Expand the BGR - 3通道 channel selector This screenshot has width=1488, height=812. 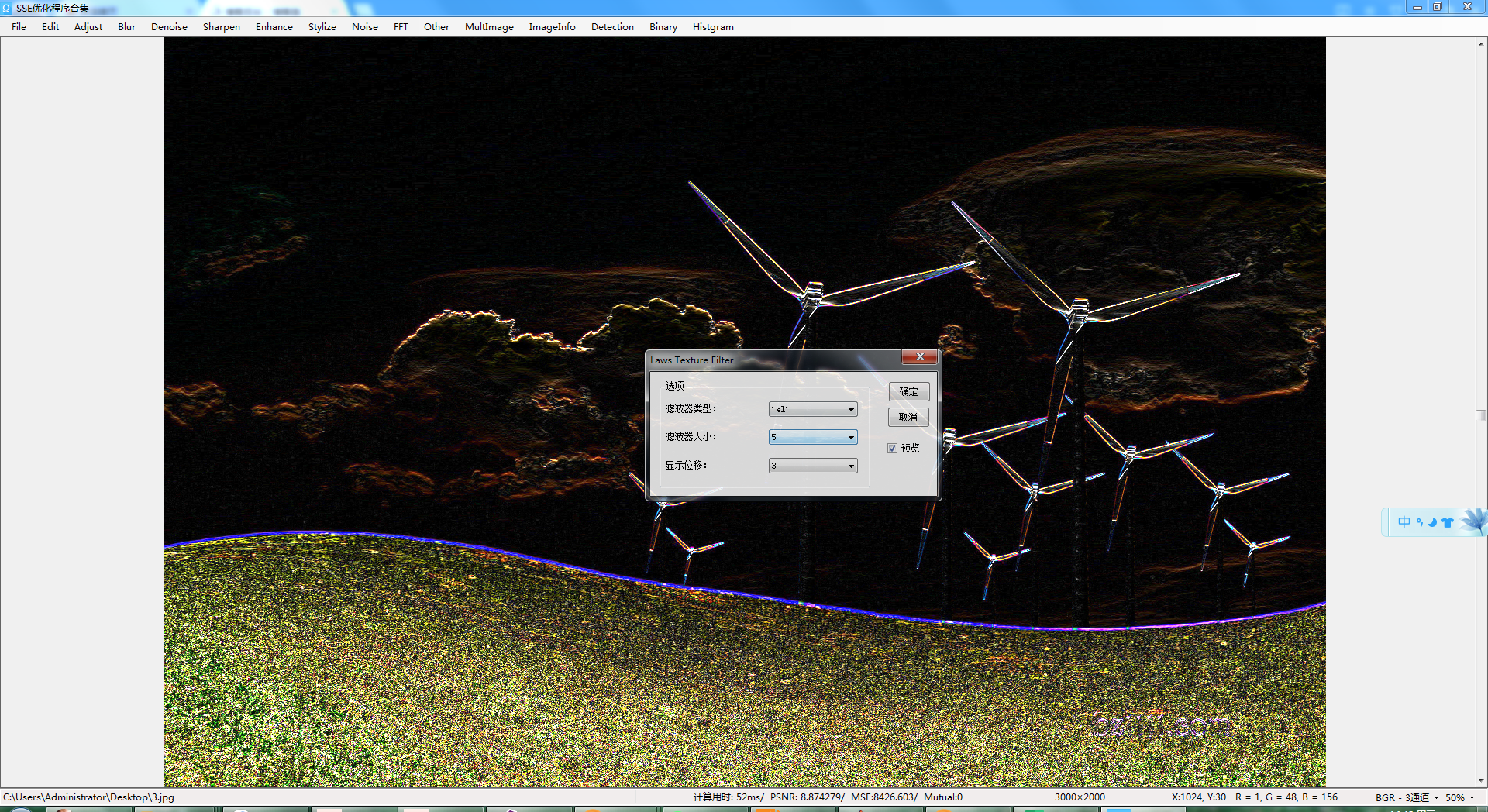pos(1407,797)
